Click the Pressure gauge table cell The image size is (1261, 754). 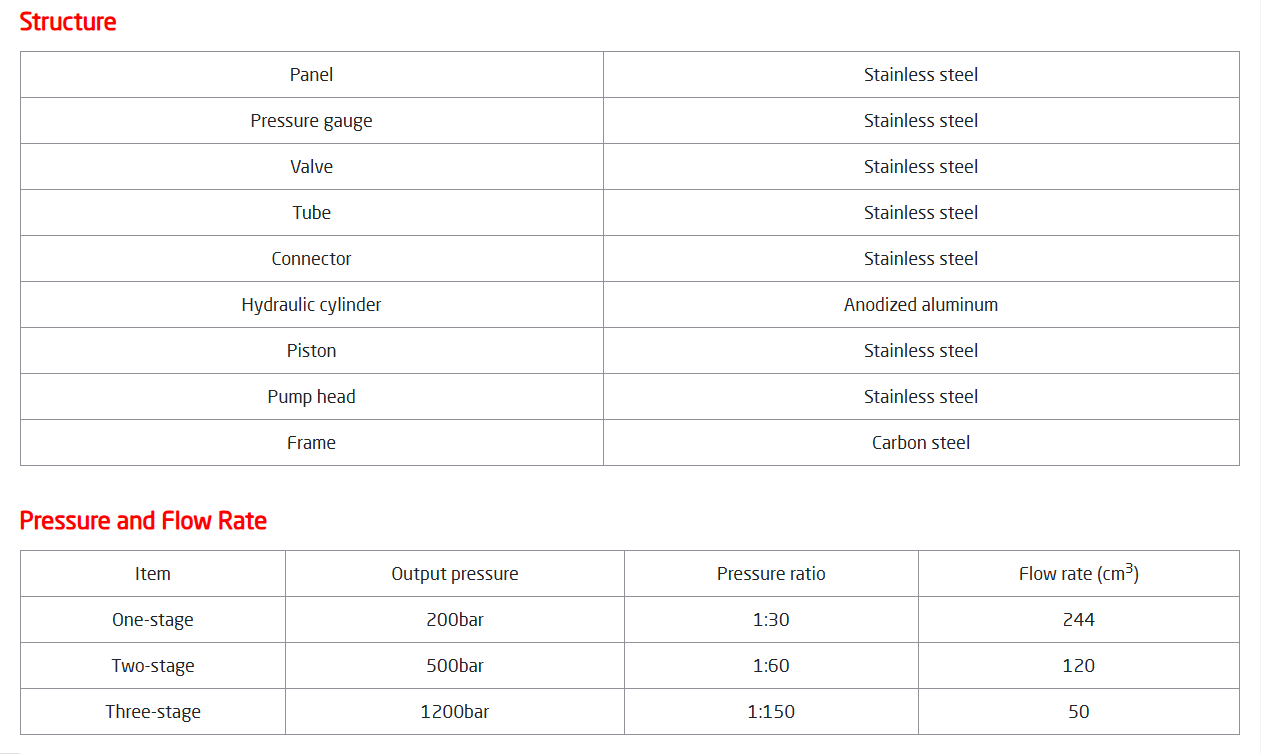point(312,121)
